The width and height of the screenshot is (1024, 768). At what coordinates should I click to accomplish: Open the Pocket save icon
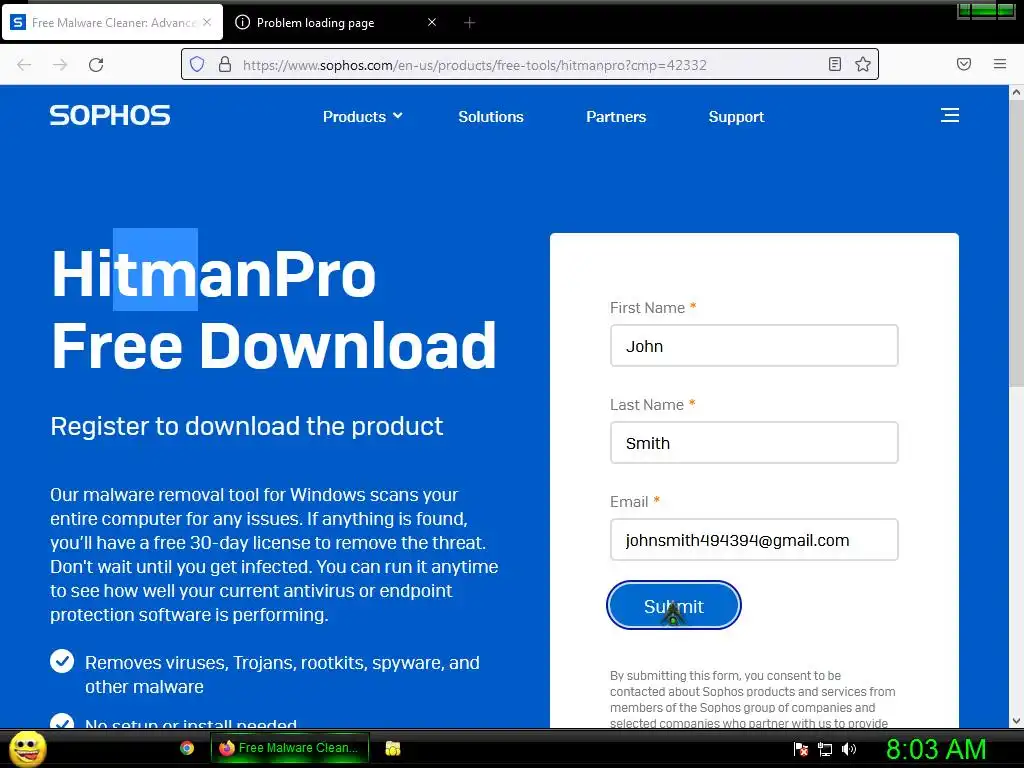964,64
